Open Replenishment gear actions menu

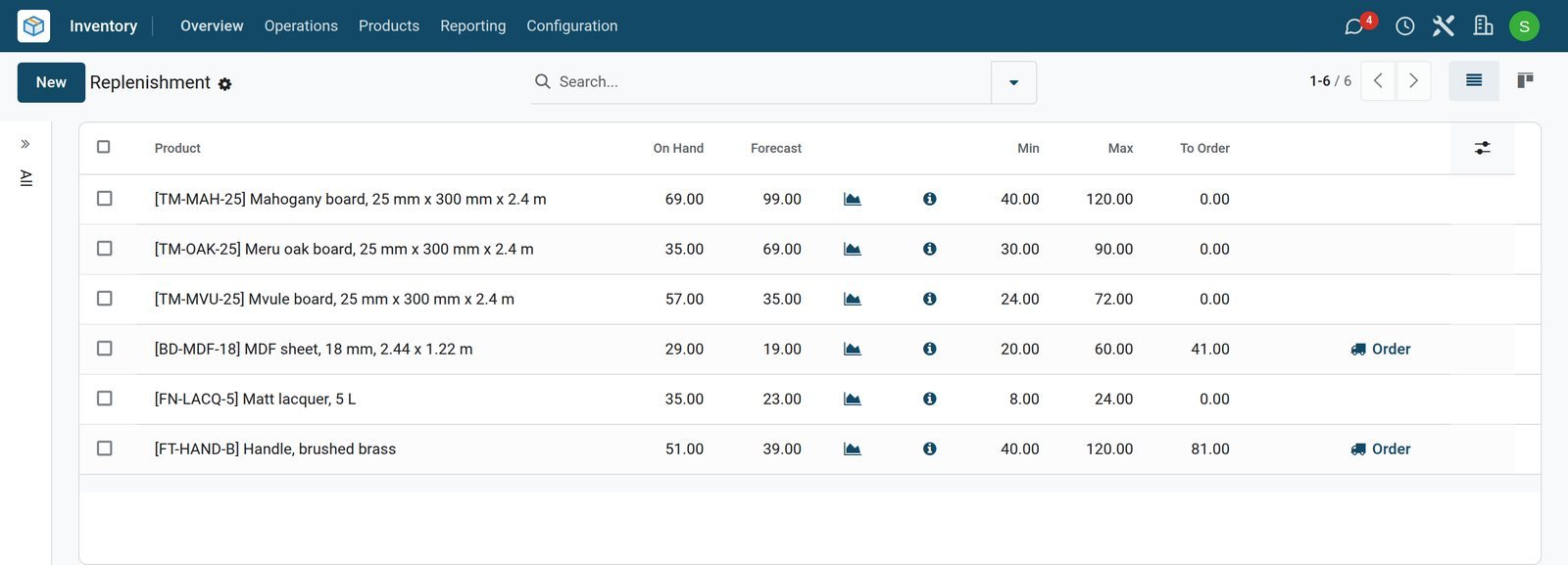coord(224,84)
